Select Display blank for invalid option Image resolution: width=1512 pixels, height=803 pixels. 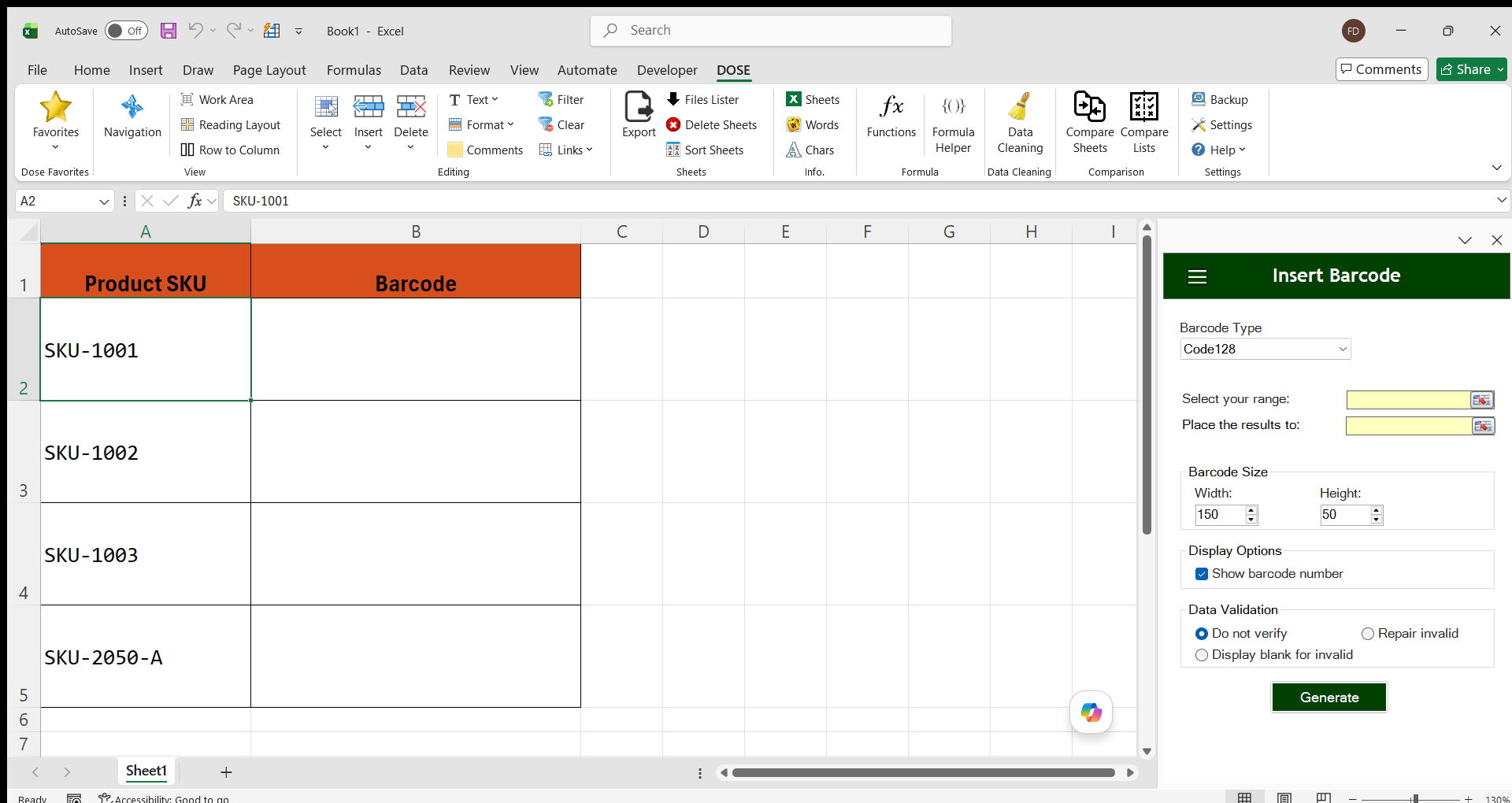[1202, 655]
